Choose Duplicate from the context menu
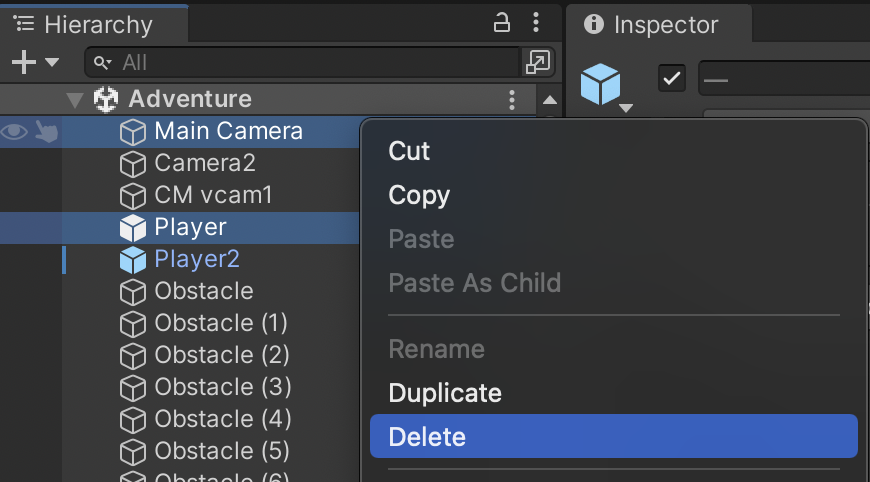Screen dimensions: 870x482 coord(445,393)
